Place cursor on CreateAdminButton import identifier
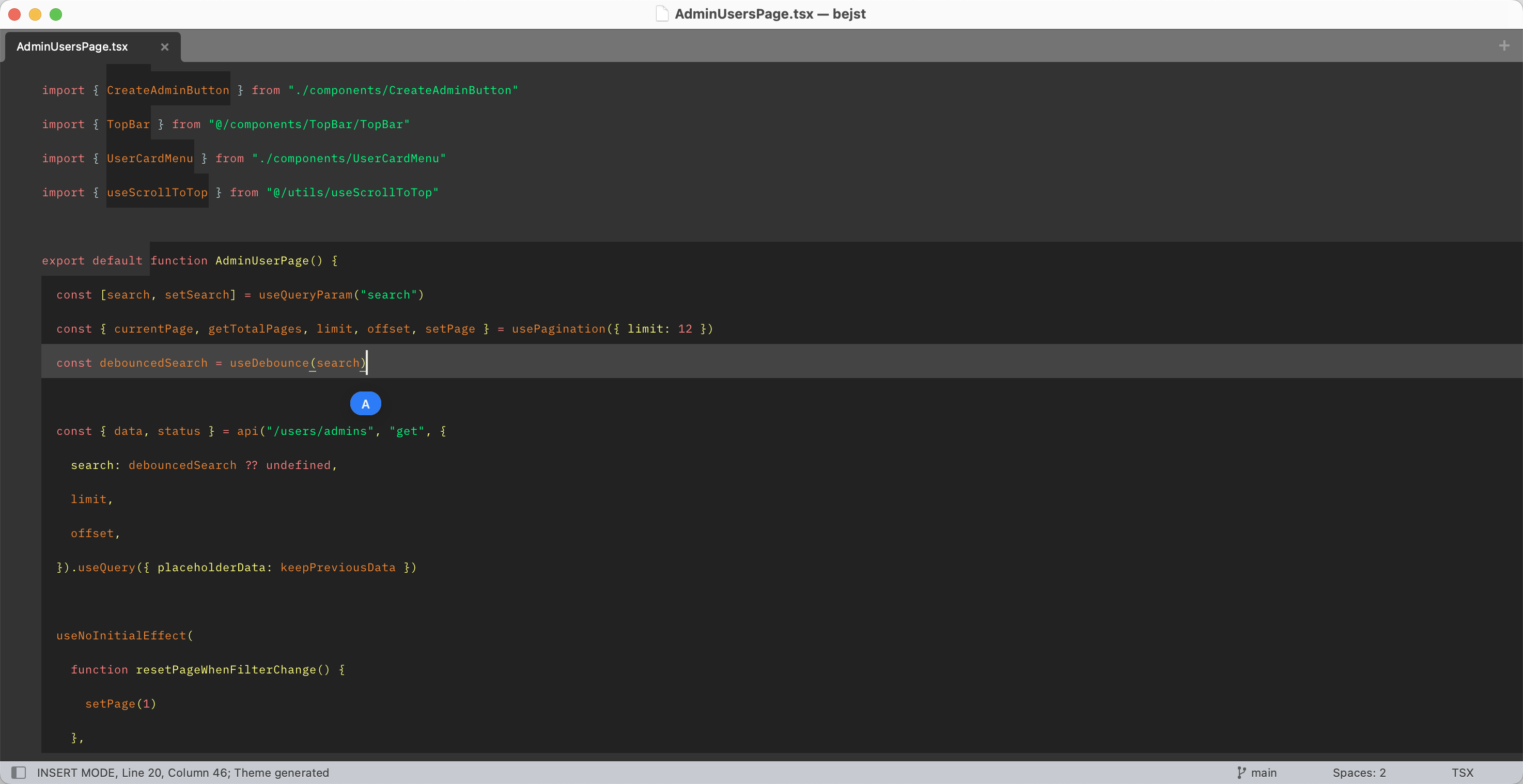 pos(168,90)
